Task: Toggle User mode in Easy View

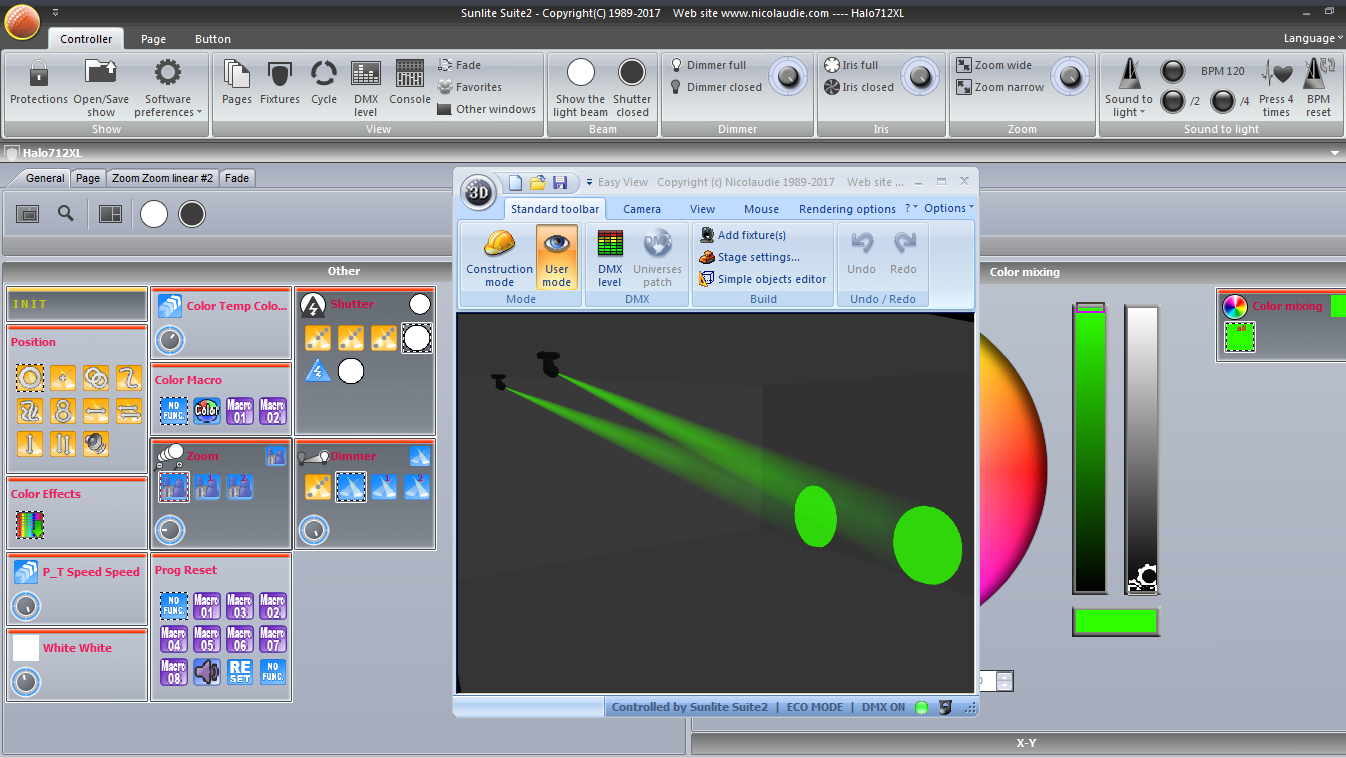Action: tap(557, 258)
